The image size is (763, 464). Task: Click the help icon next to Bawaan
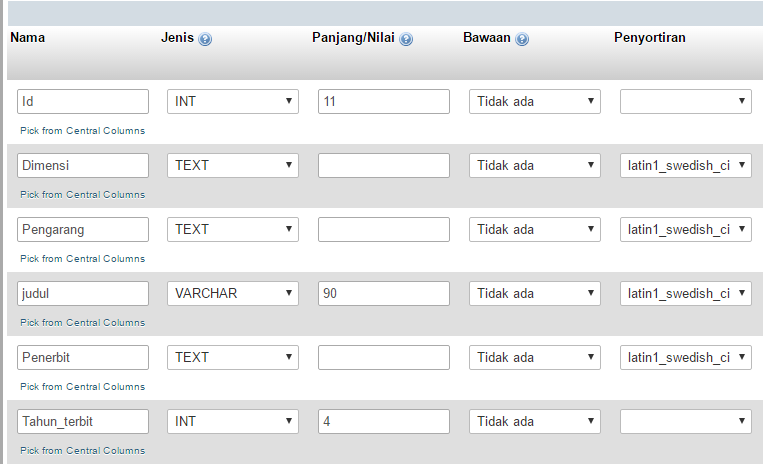pyautogui.click(x=522, y=39)
